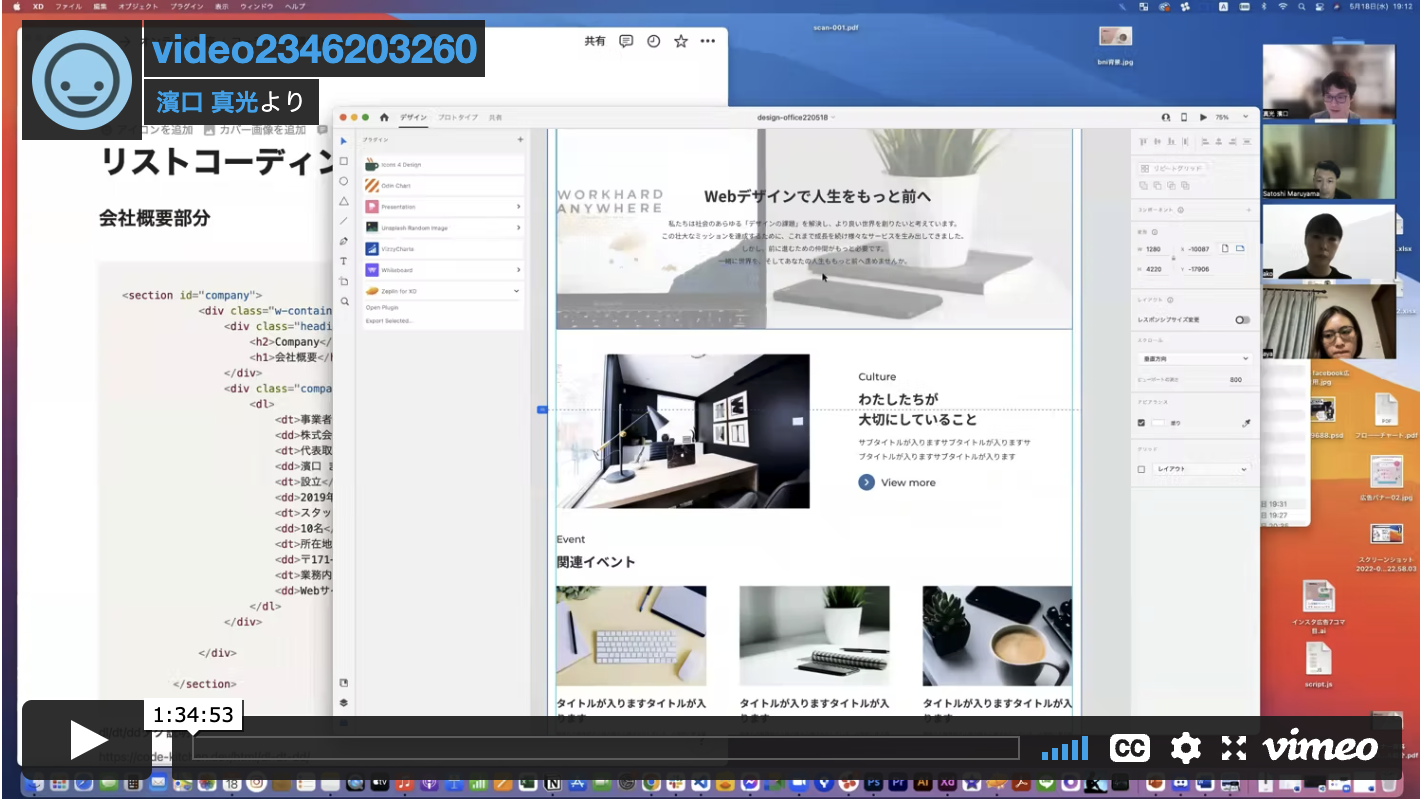Screen dimensions: 1420x800
Task: Open the fill color swatch
Action: (x=1158, y=423)
